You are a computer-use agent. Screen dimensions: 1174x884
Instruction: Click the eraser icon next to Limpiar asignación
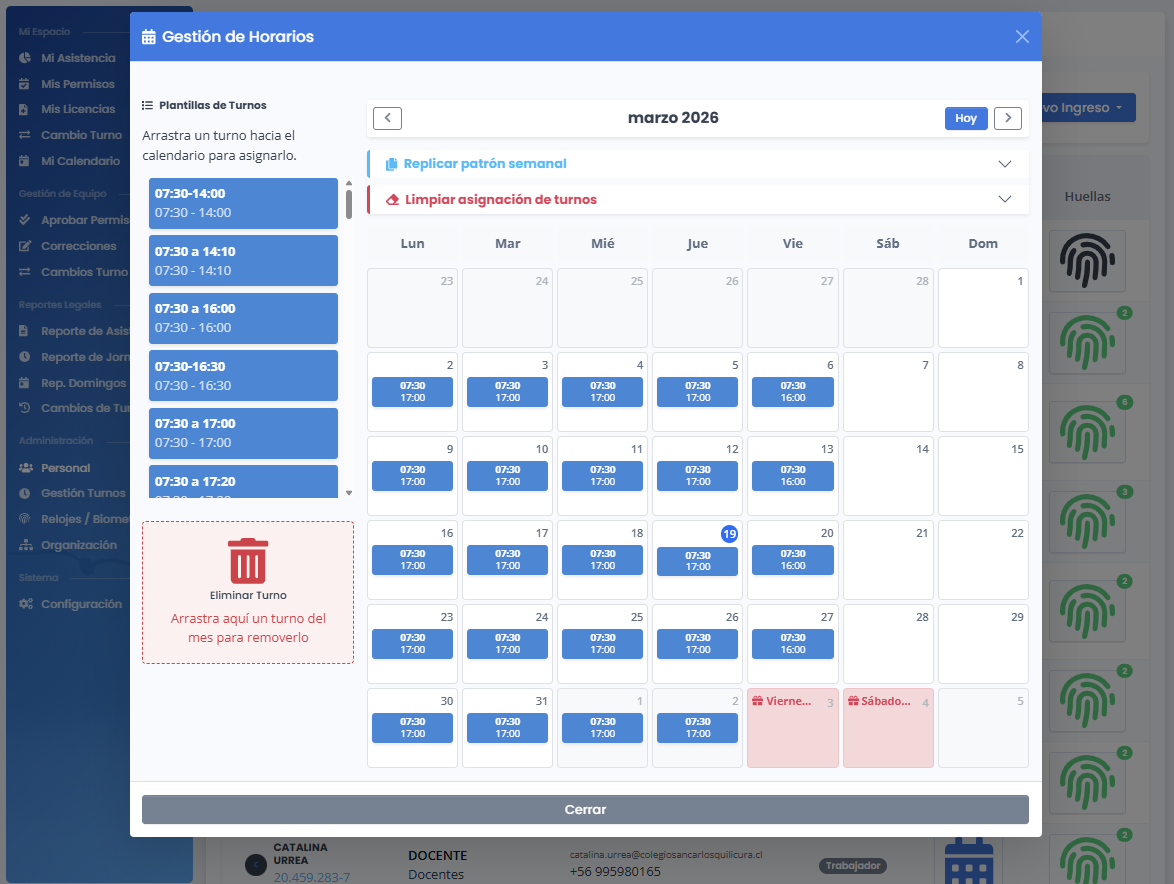392,200
